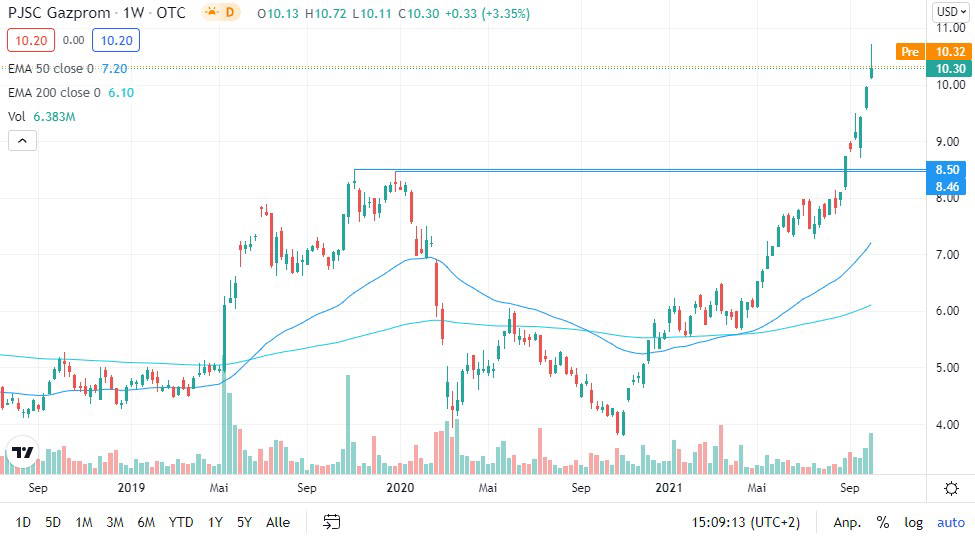Click the D delayed badge
Viewport: 975px width, 536px height.
click(229, 12)
